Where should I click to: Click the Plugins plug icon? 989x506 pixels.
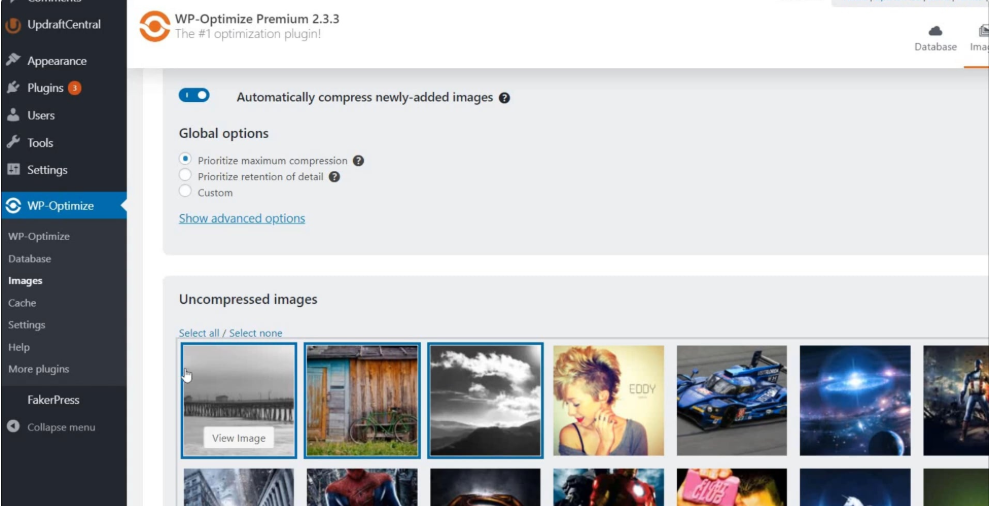click(x=13, y=88)
